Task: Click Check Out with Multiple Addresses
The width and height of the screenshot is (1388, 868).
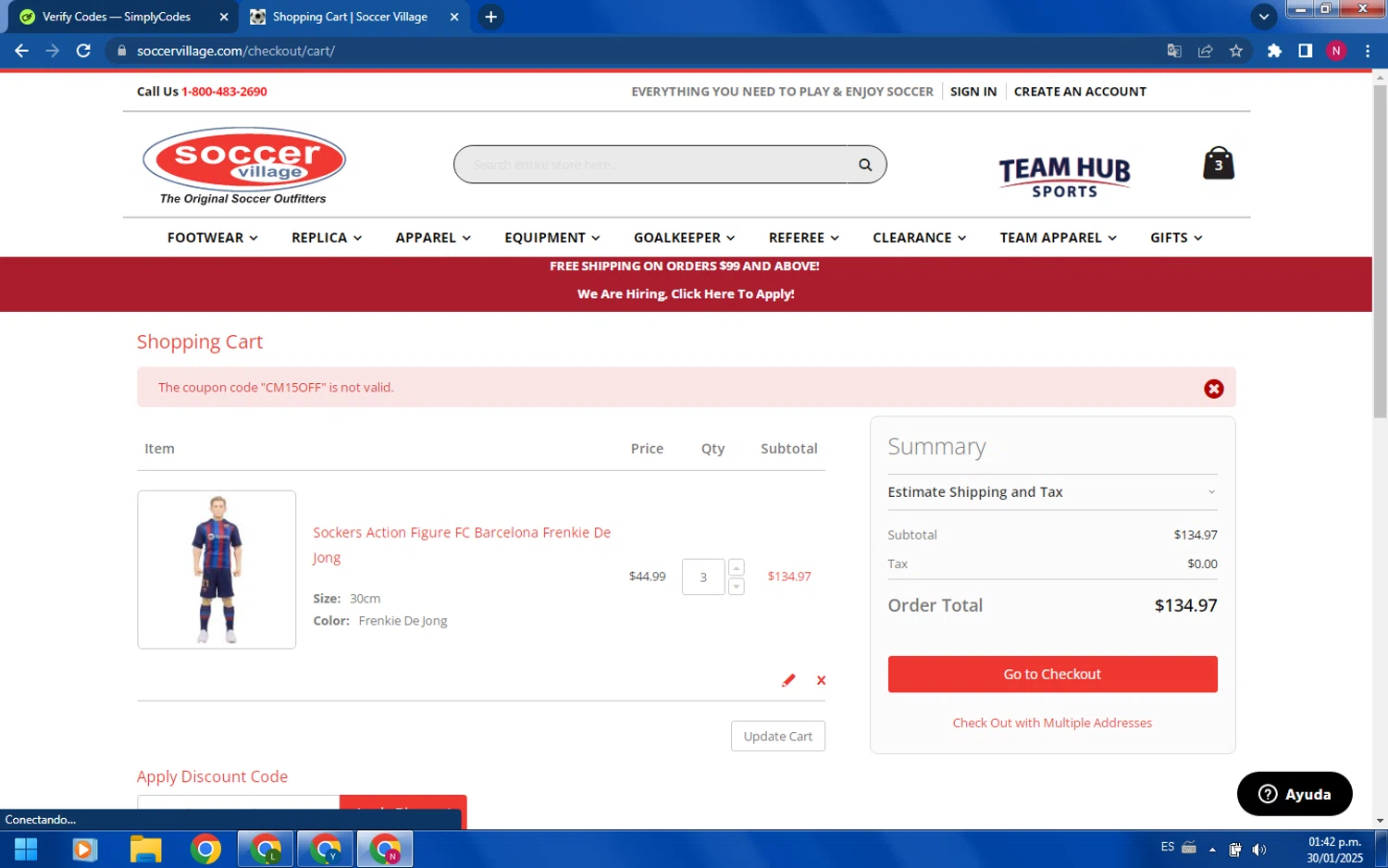Action: pos(1052,723)
